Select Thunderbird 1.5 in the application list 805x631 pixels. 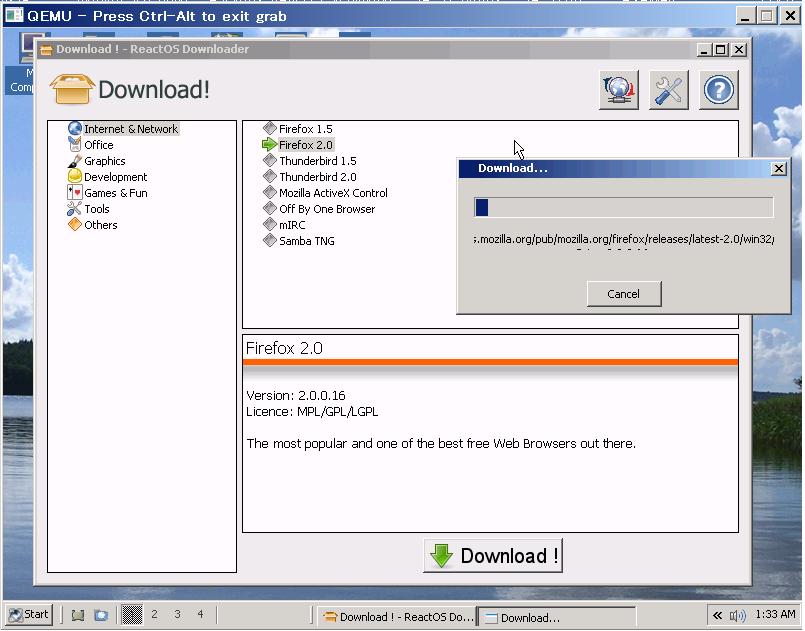click(317, 161)
